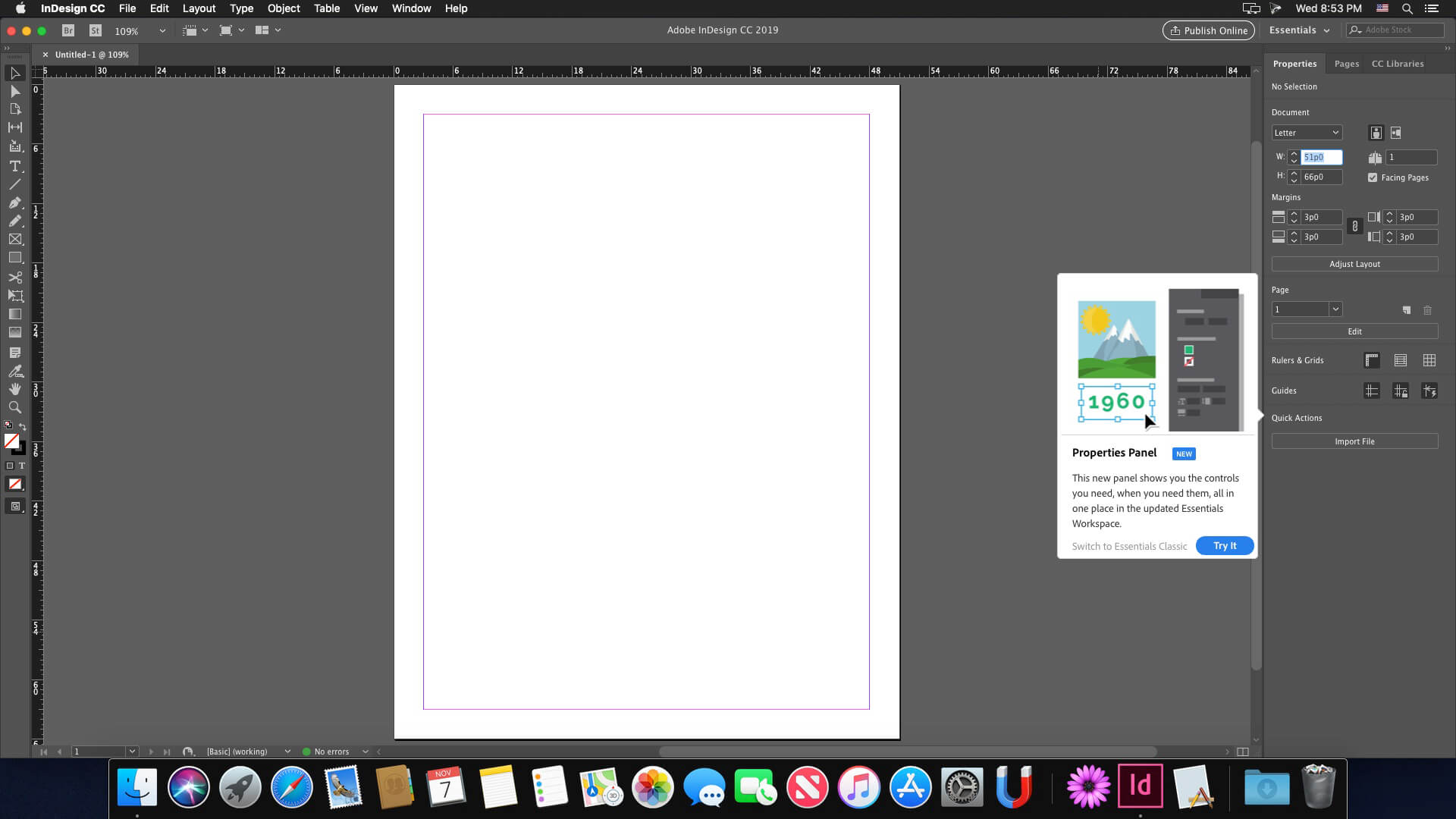Image resolution: width=1456 pixels, height=819 pixels.
Task: Click the Guides panel icon
Action: tap(1371, 390)
